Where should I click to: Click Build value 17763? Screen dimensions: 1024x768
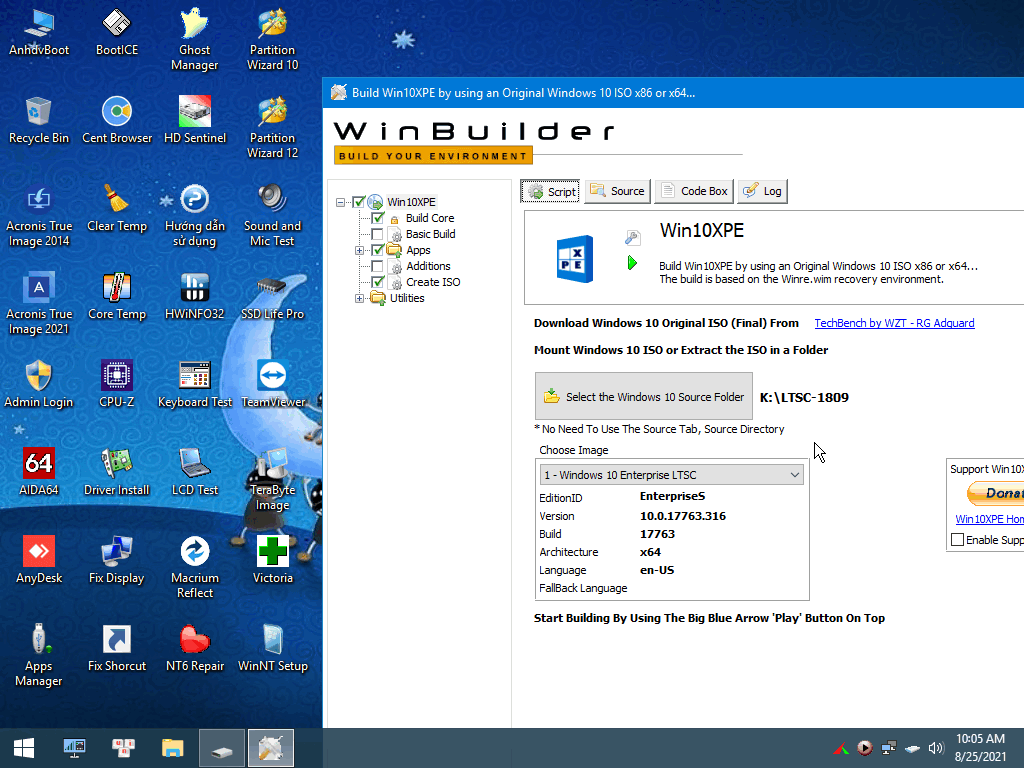click(657, 534)
